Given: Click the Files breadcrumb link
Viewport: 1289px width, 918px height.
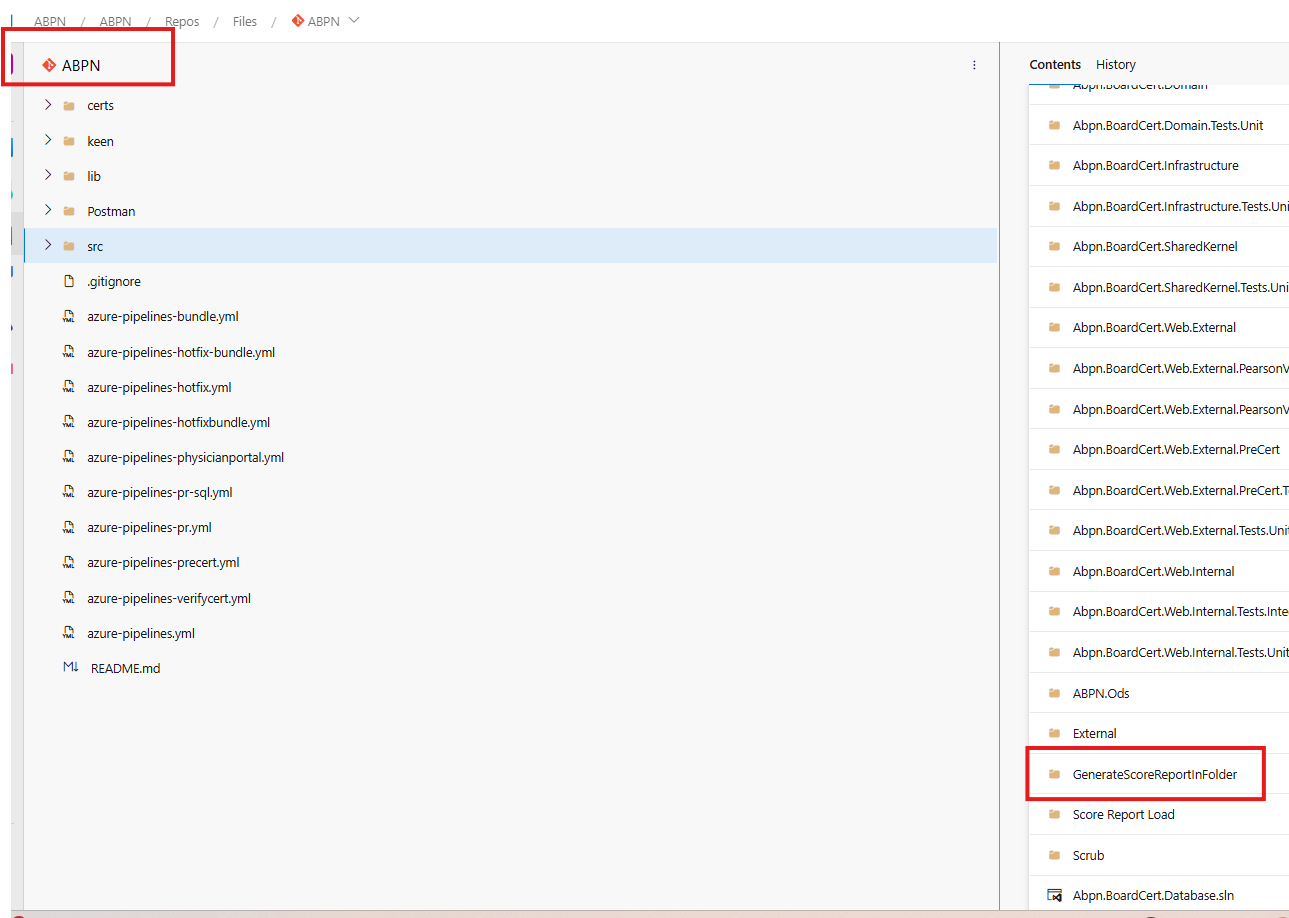Looking at the screenshot, I should (245, 21).
